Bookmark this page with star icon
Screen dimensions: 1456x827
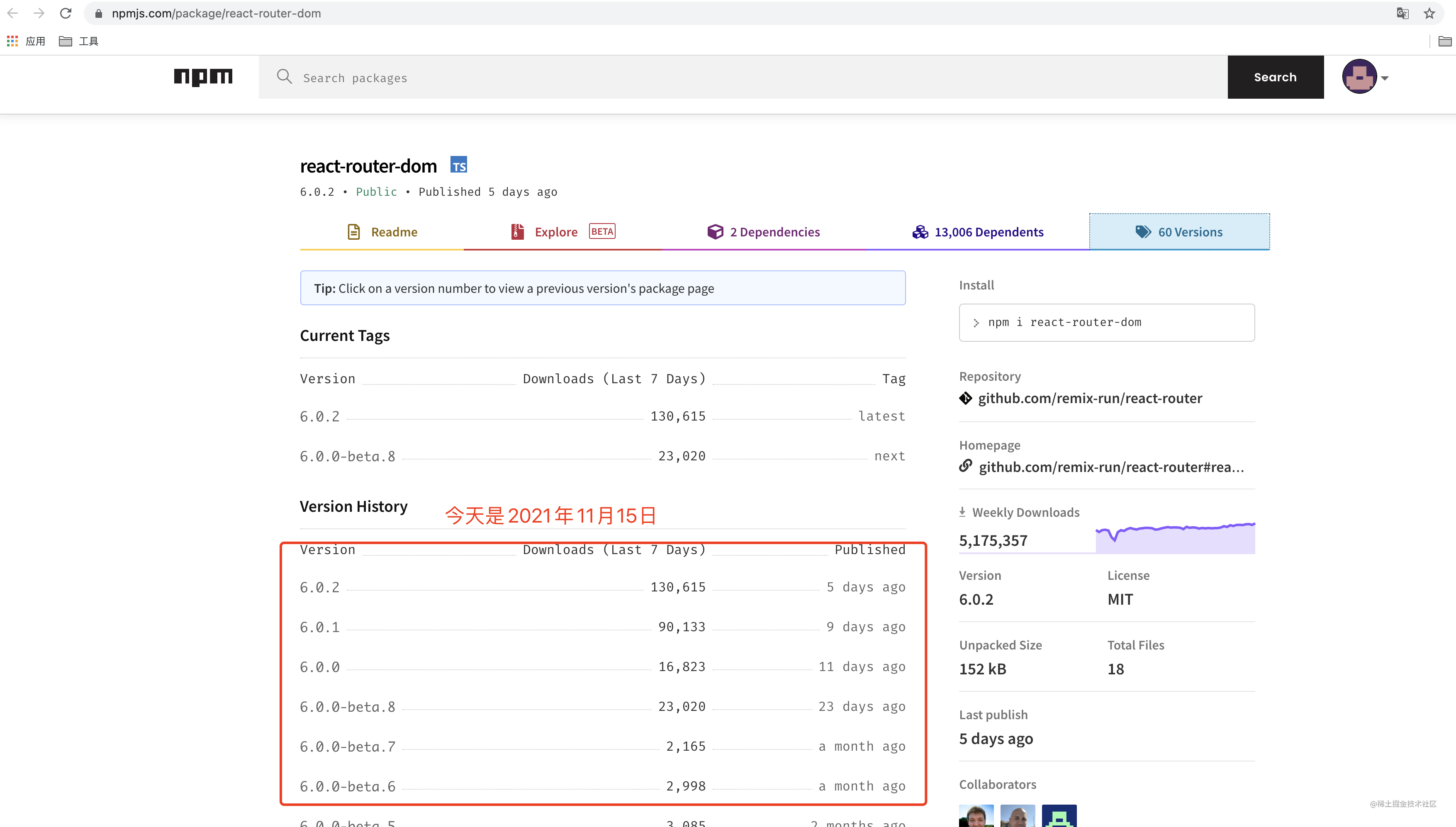pos(1429,13)
